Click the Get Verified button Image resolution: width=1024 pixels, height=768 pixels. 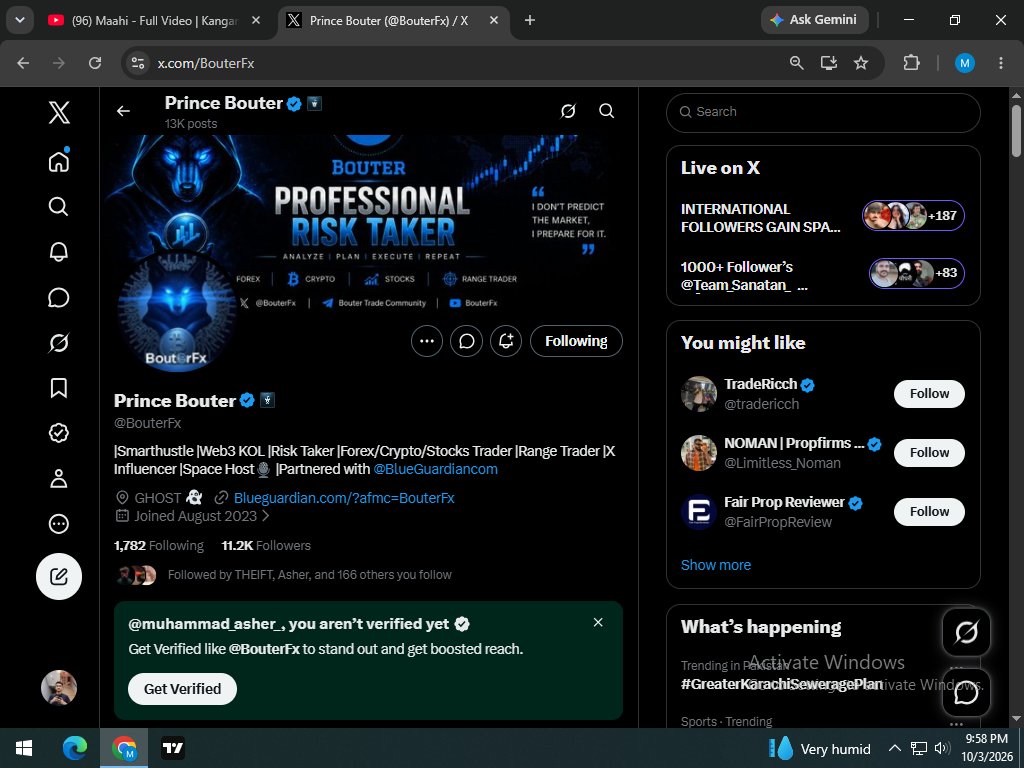(182, 689)
